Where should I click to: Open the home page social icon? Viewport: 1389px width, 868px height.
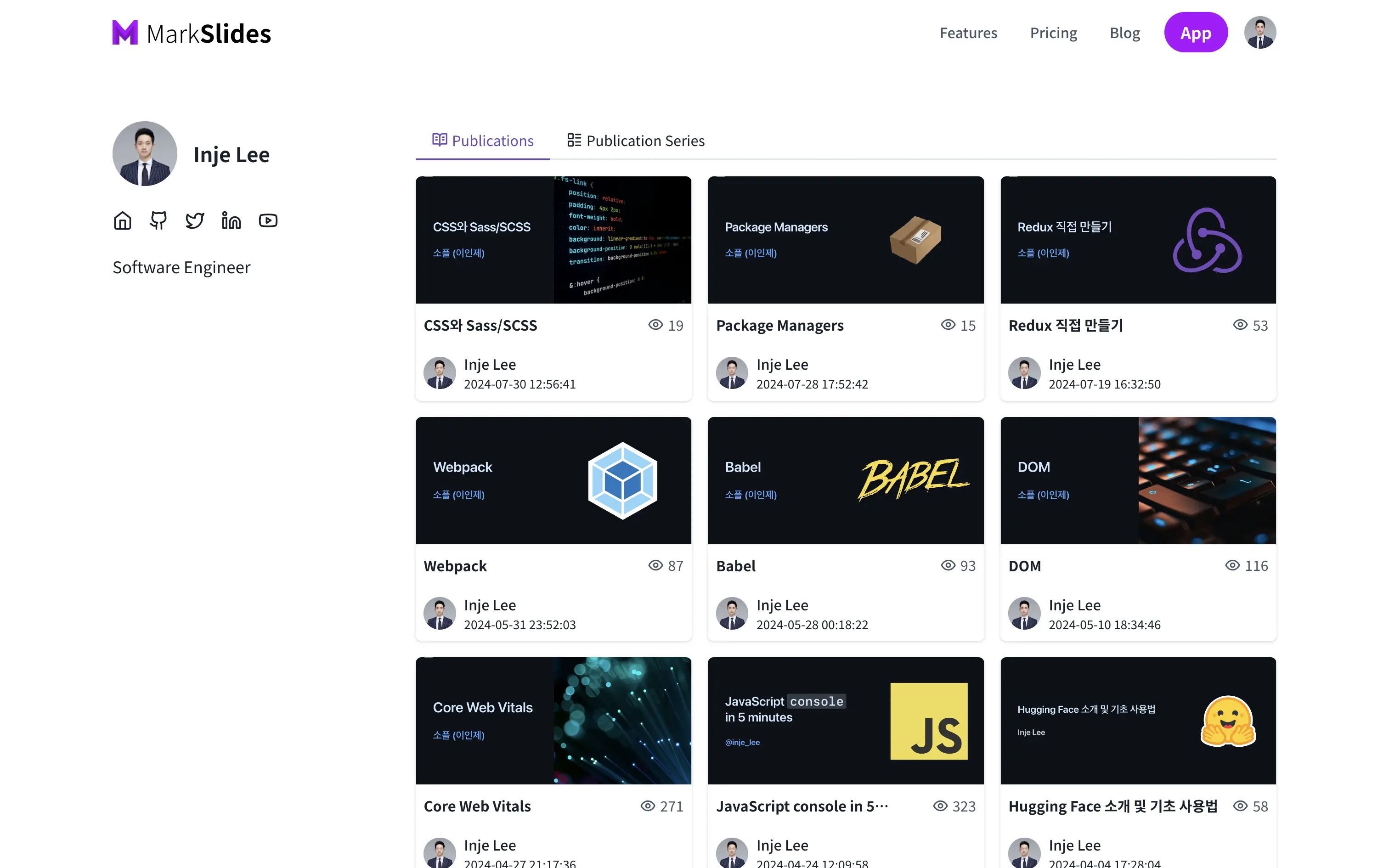(122, 220)
